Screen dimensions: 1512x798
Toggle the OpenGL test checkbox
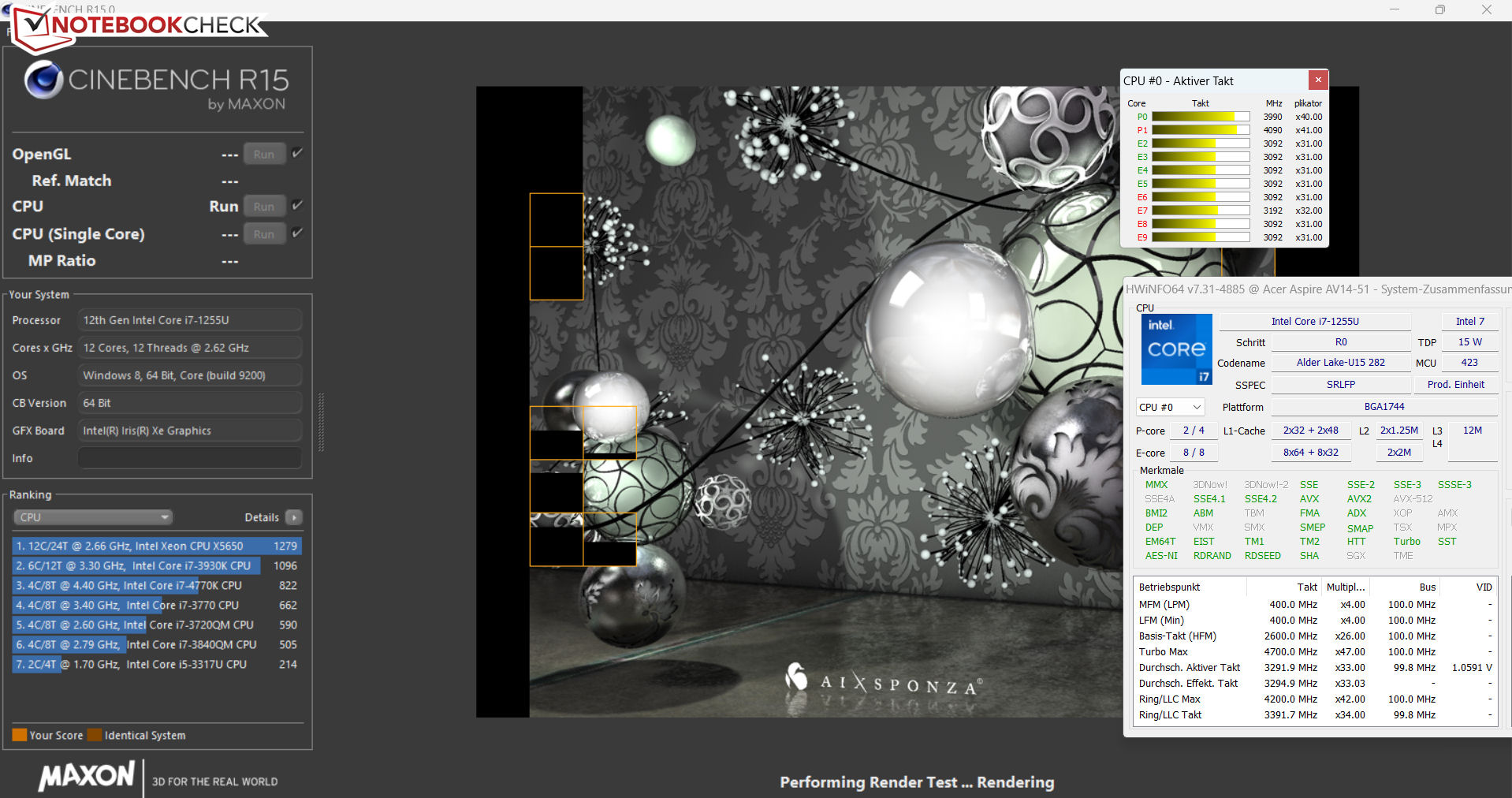click(x=297, y=154)
